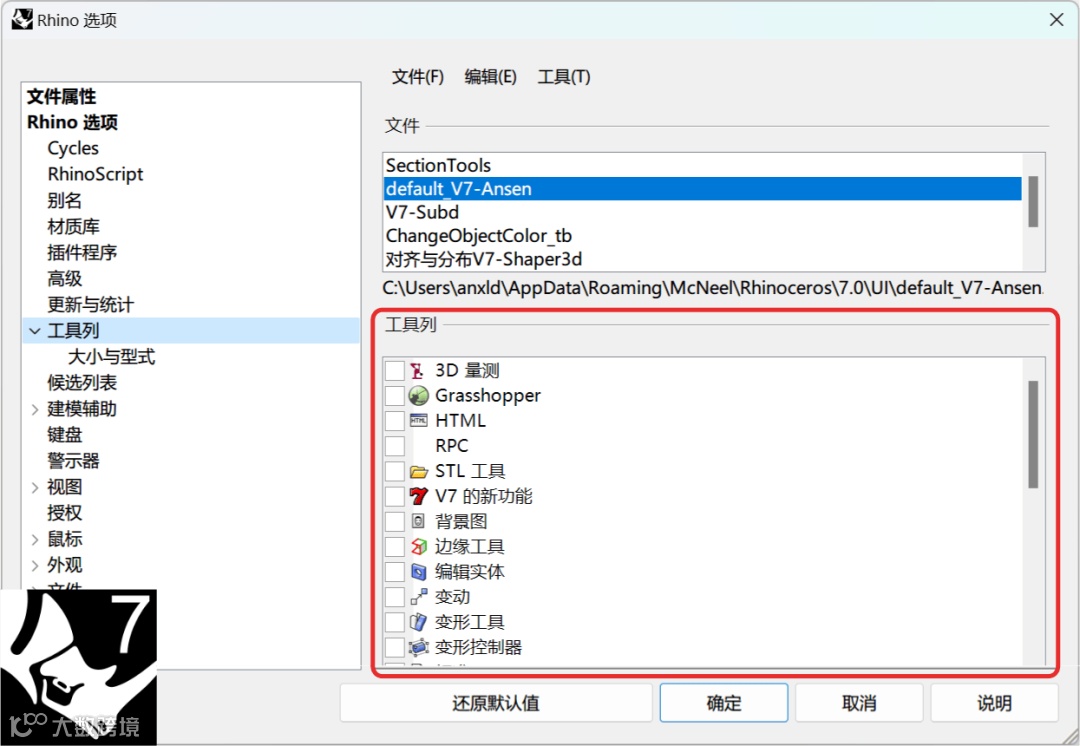Image resolution: width=1080 pixels, height=746 pixels.
Task: Open the 工具(T) menu
Action: [x=563, y=76]
